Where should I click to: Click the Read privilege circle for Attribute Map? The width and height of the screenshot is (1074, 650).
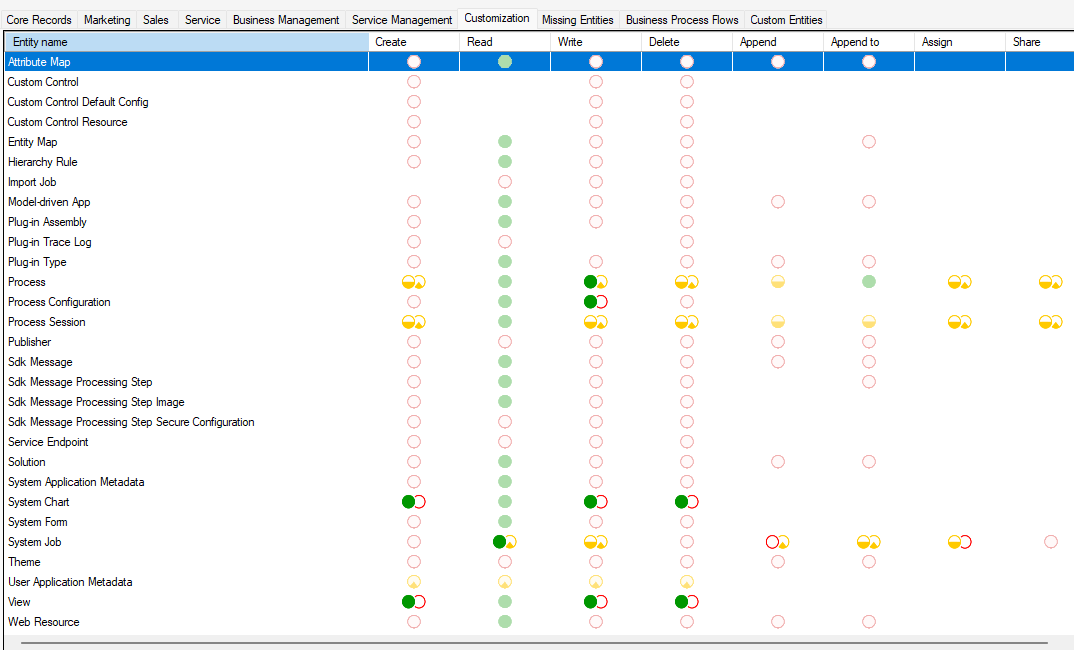click(x=504, y=61)
